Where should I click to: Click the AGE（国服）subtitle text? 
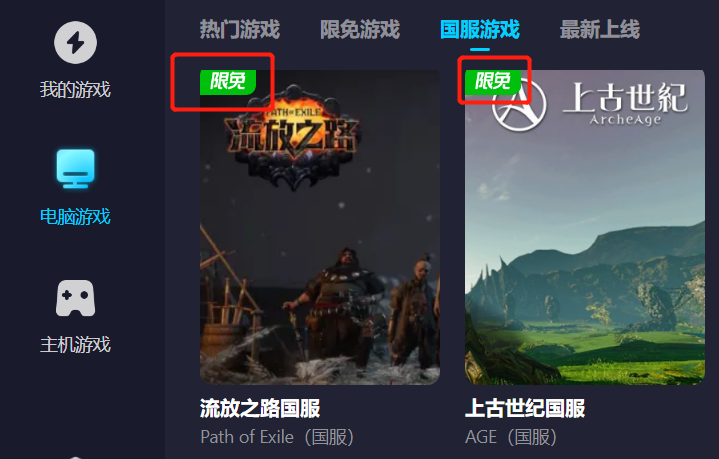tap(511, 437)
